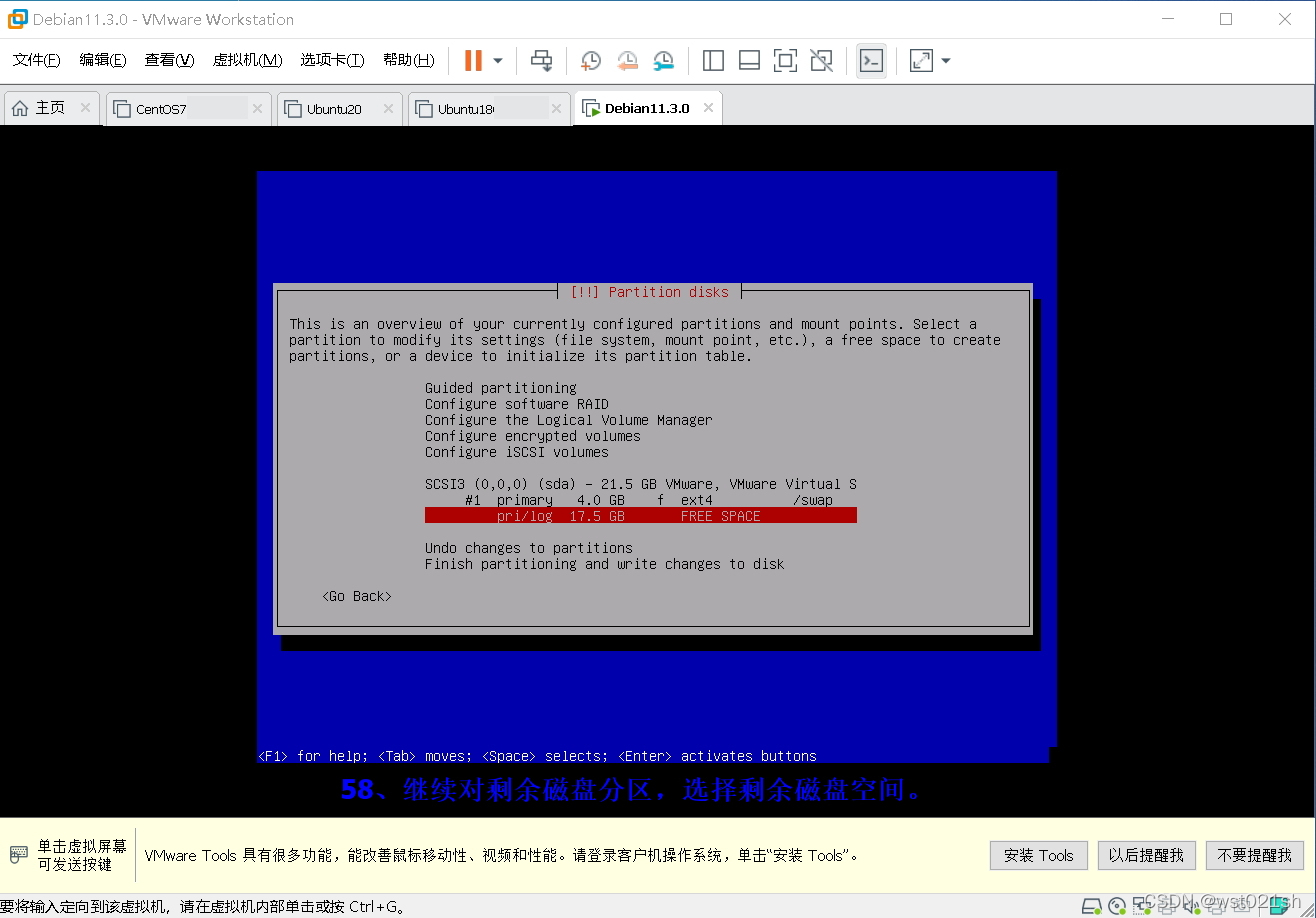Close the CentOS7 tab

(x=257, y=109)
